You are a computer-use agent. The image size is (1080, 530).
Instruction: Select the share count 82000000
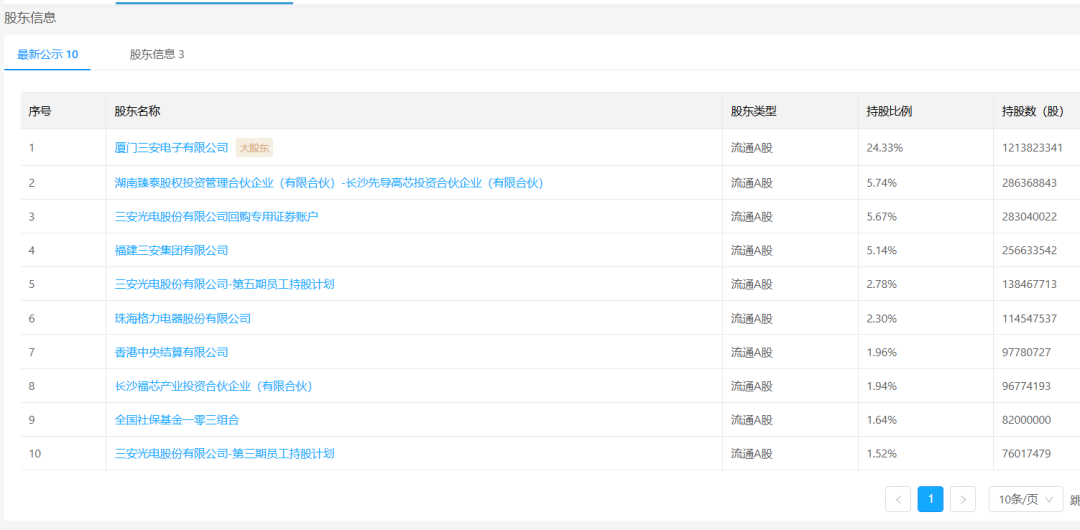[x=1026, y=420]
